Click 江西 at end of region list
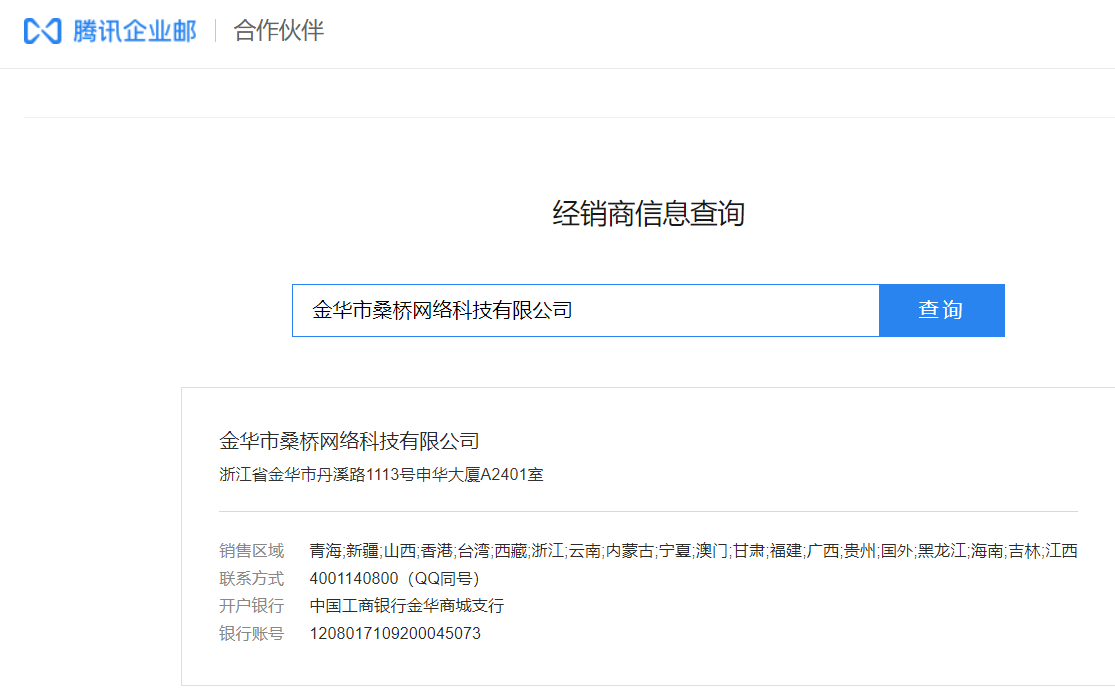The height and width of the screenshot is (696, 1115). (1061, 551)
